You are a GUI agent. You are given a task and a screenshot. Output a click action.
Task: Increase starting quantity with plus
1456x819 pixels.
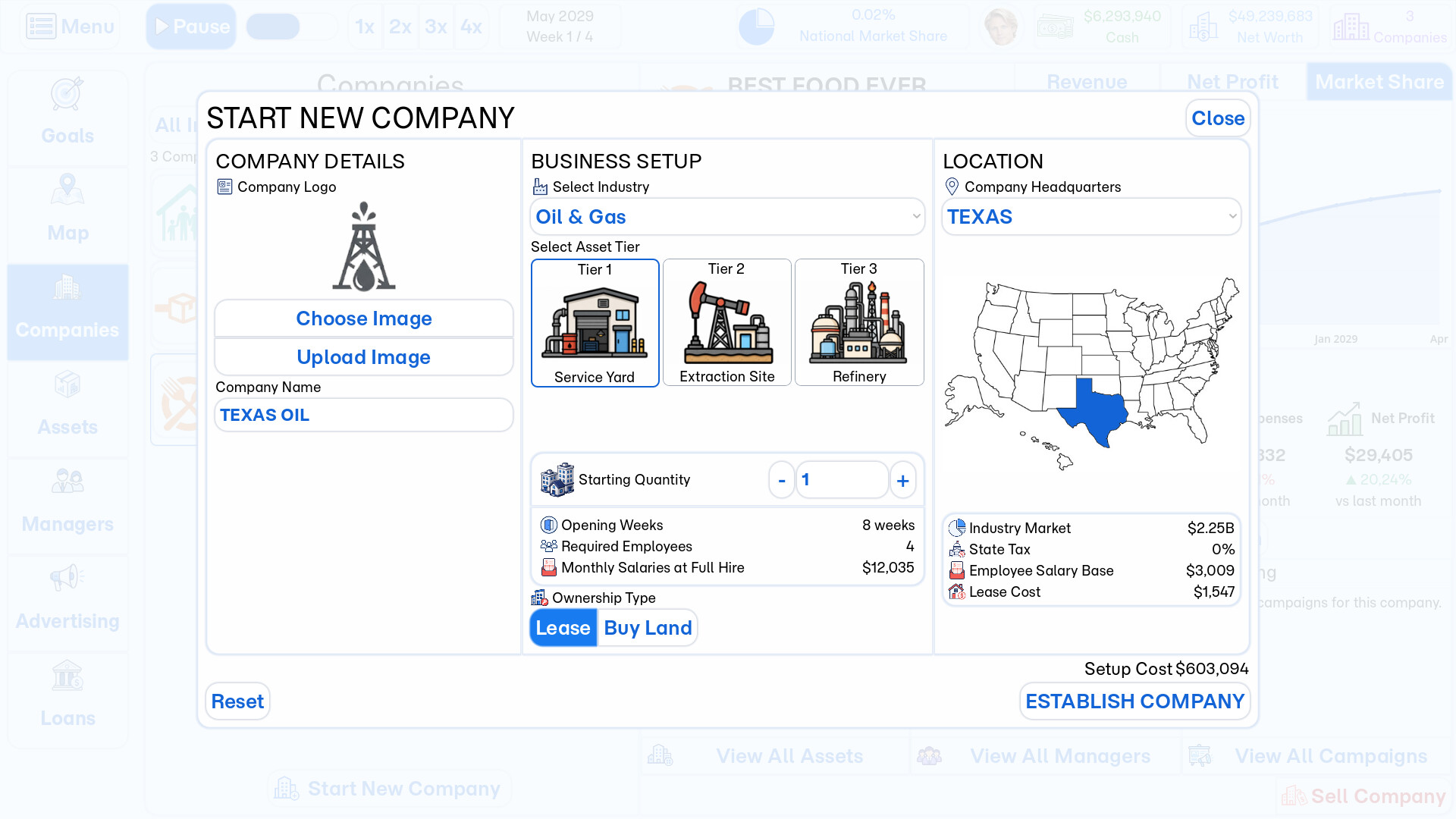point(903,480)
